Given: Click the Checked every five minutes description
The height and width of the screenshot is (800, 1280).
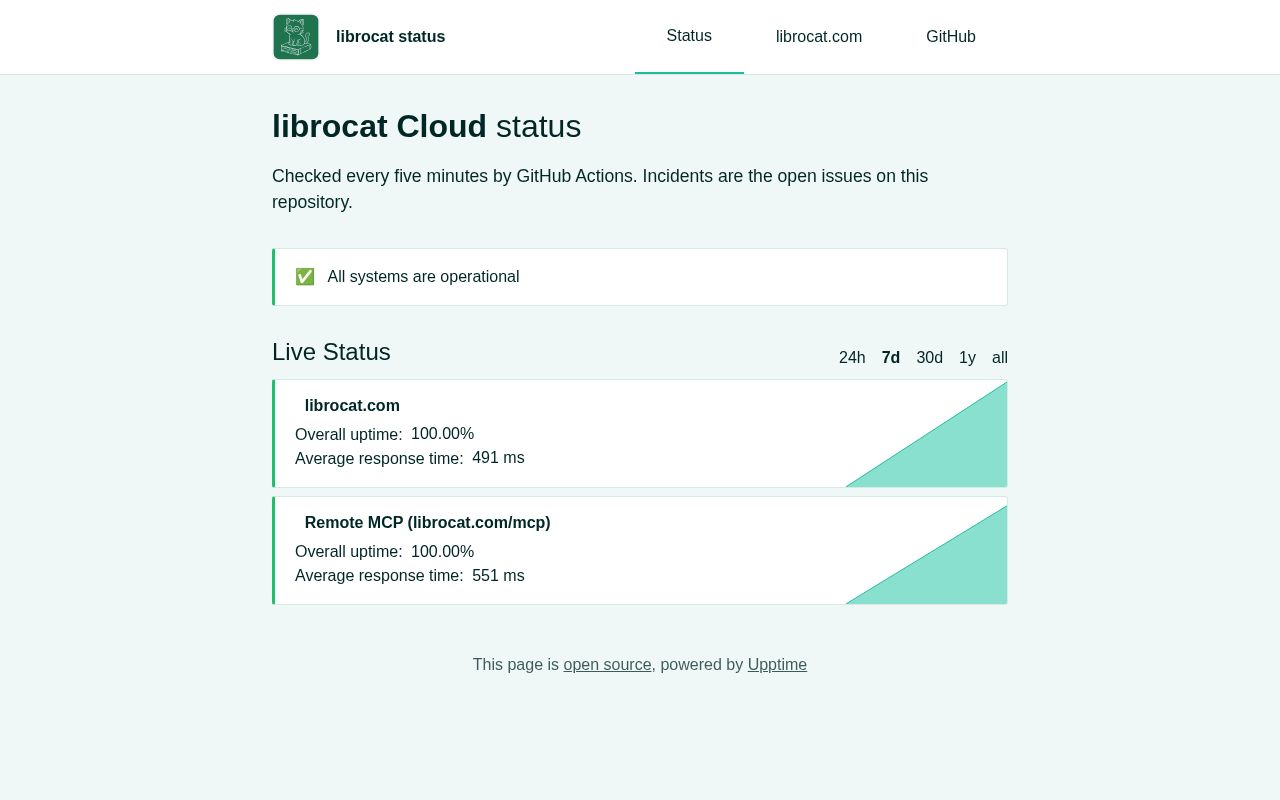Looking at the screenshot, I should point(600,189).
